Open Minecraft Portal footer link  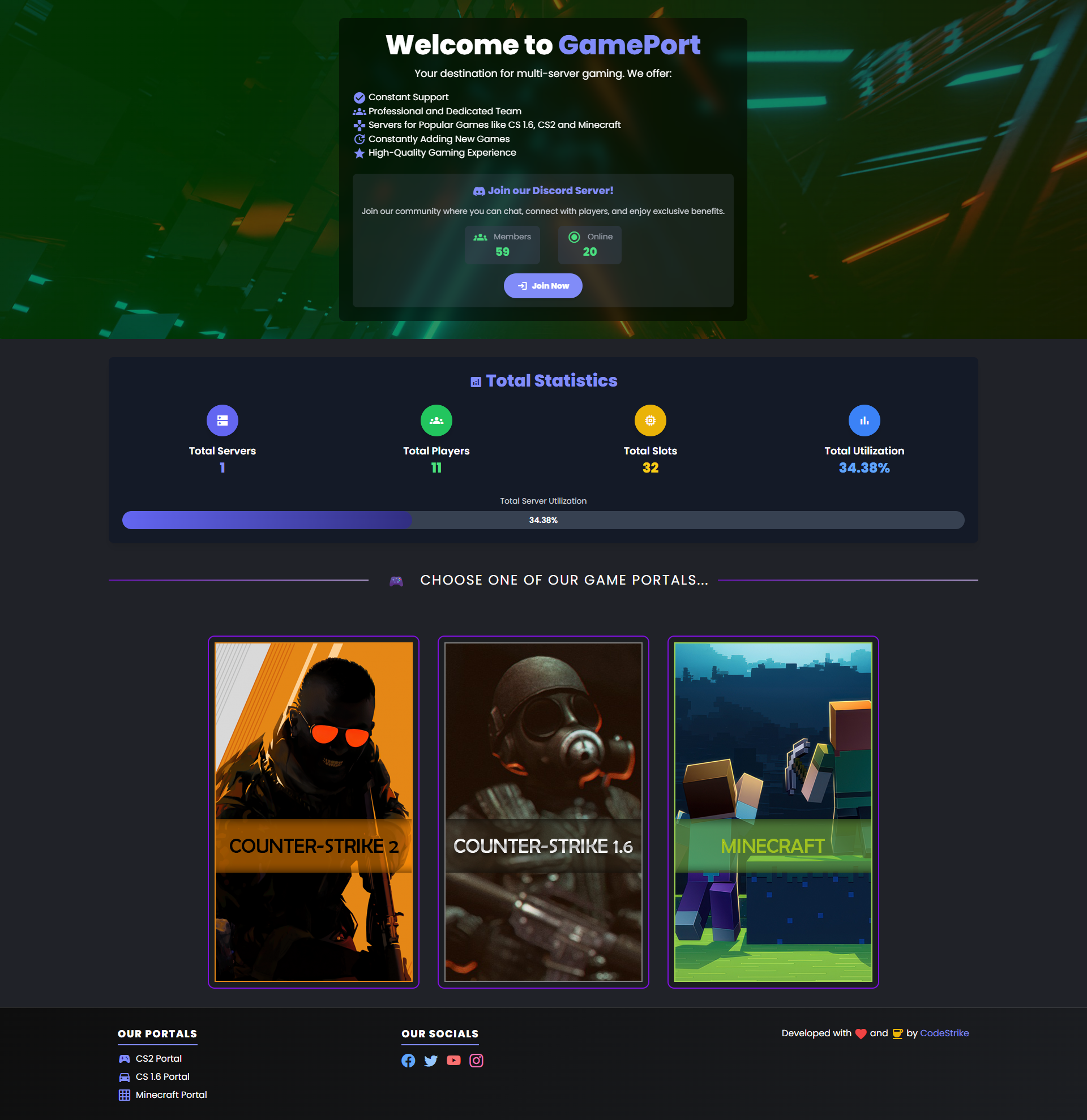[x=171, y=1095]
